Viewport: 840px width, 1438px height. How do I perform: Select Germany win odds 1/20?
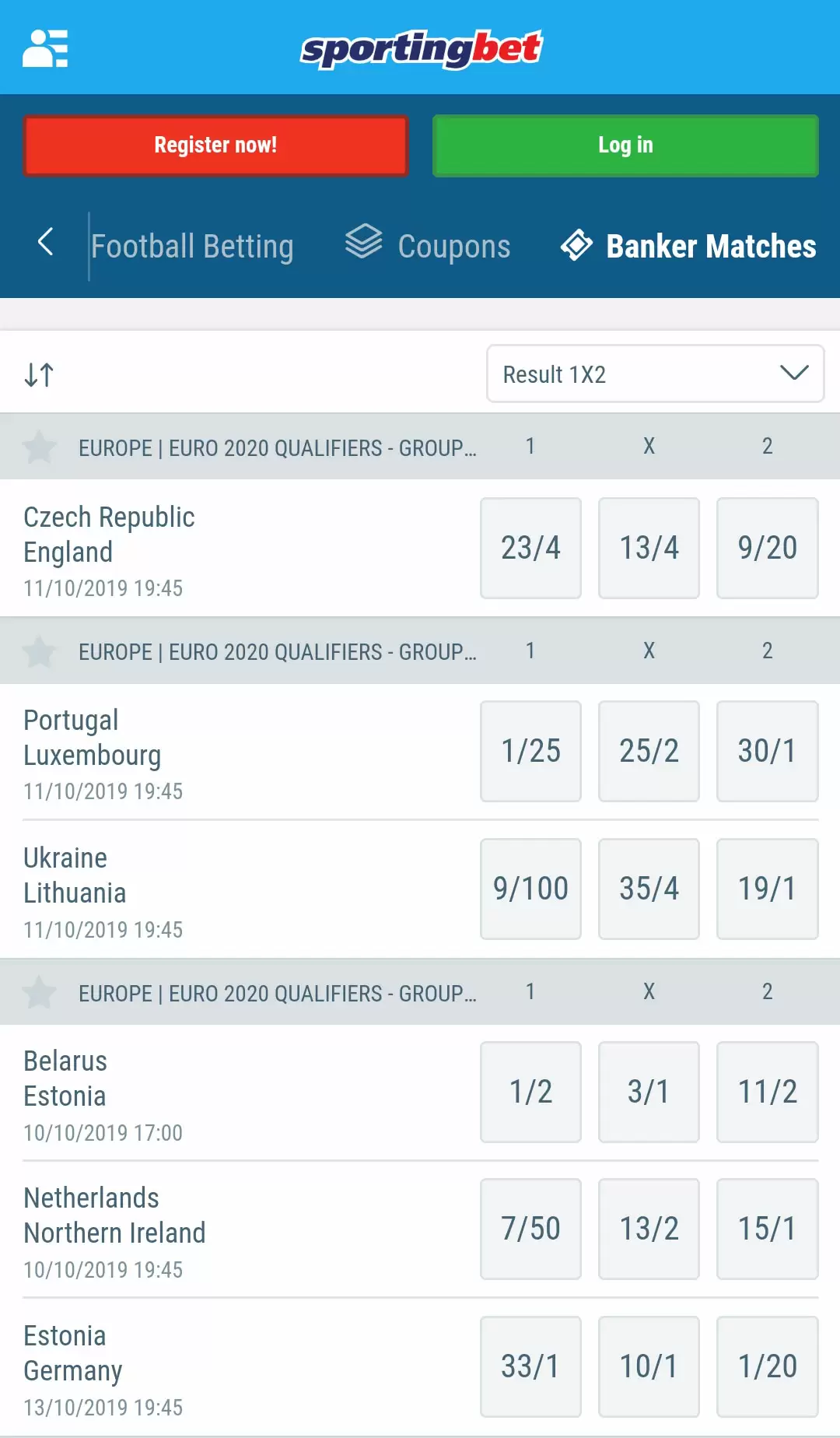point(767,1366)
